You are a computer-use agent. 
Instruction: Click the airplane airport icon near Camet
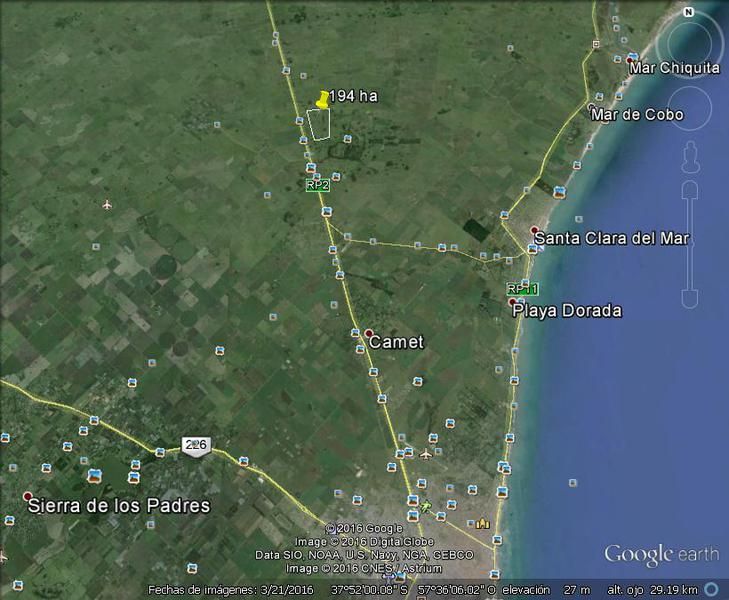426,454
